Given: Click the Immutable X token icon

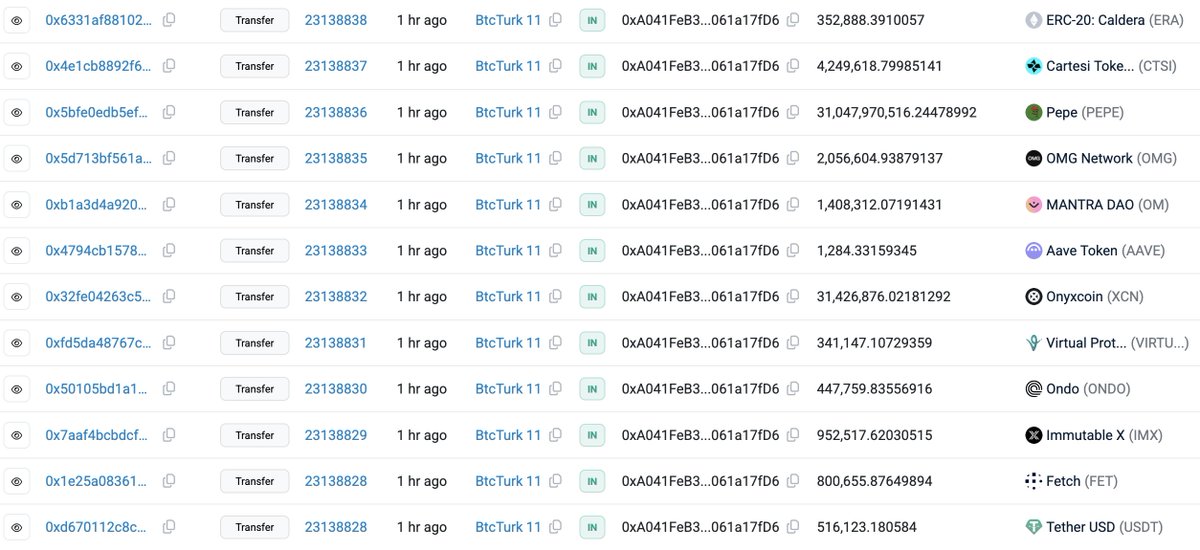Looking at the screenshot, I should click(1034, 435).
